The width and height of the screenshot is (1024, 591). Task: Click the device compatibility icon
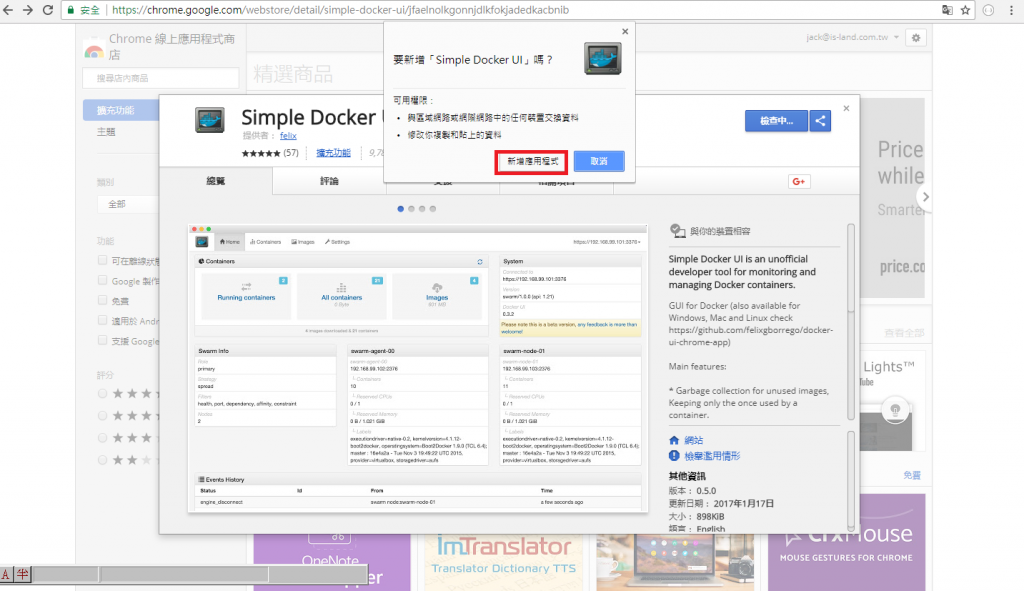point(677,231)
